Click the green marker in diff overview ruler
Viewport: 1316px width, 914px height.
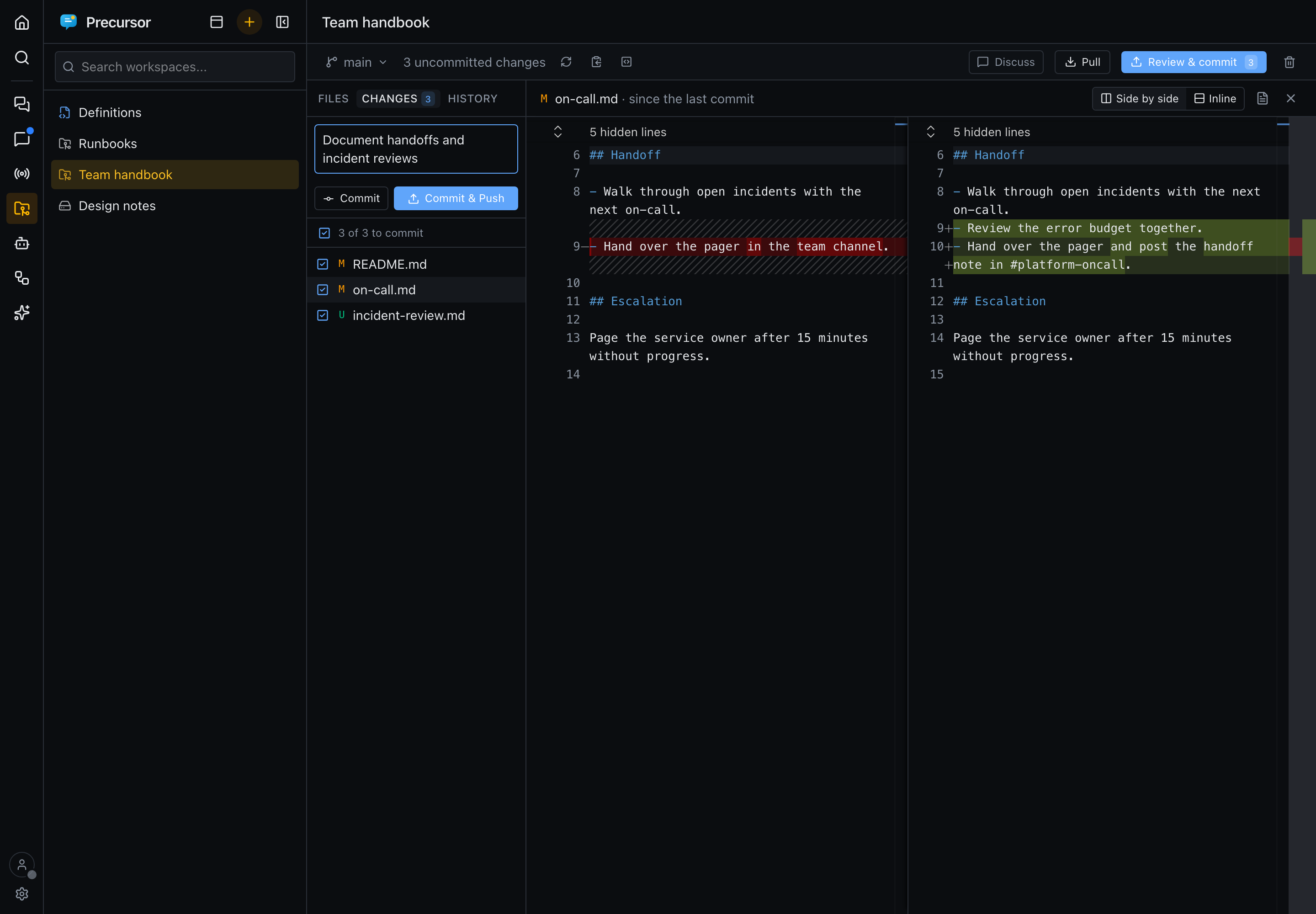click(x=1309, y=246)
